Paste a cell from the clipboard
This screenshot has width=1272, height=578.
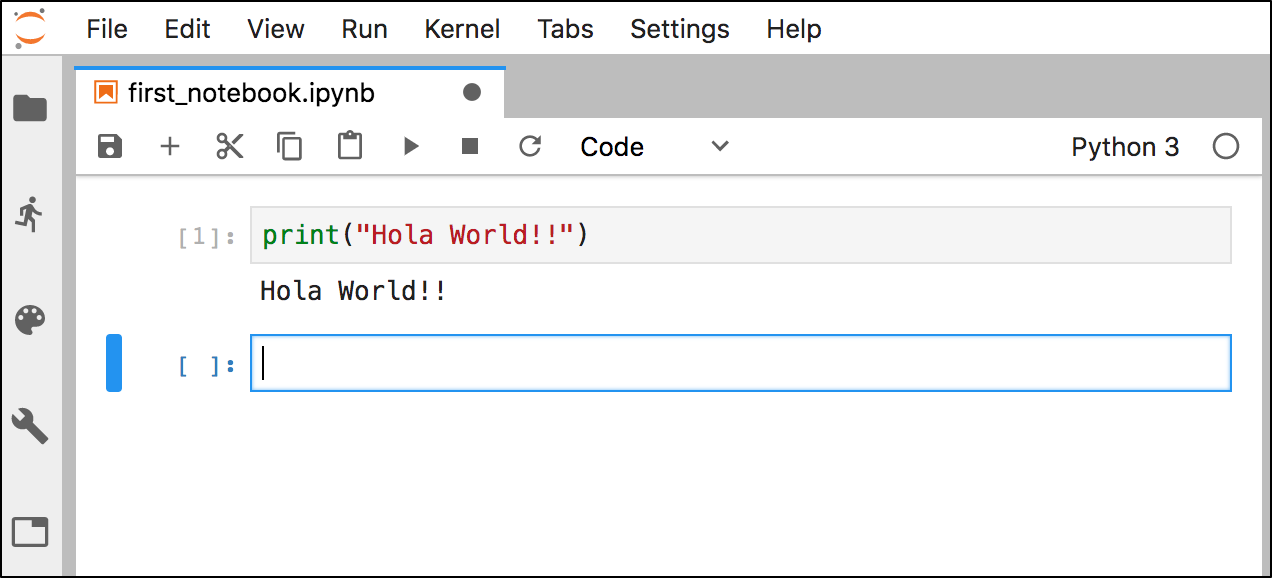(x=349, y=146)
